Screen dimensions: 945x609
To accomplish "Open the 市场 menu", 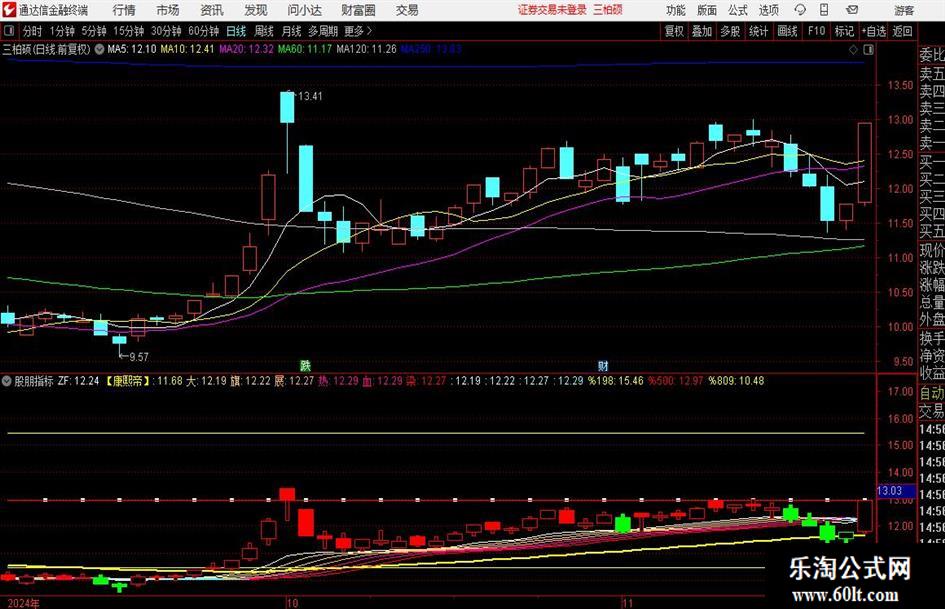I will (x=168, y=10).
